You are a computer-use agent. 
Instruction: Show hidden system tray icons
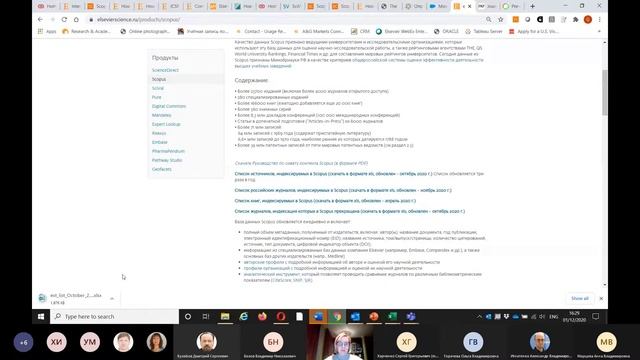[x=479, y=316]
